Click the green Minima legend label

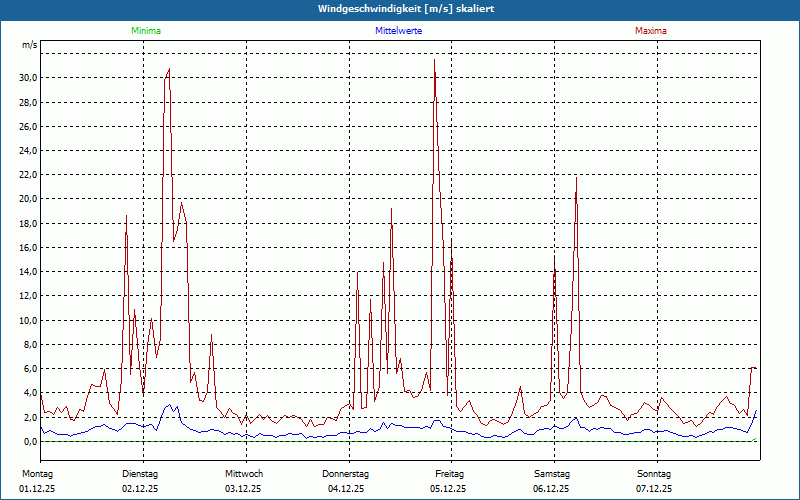point(145,31)
